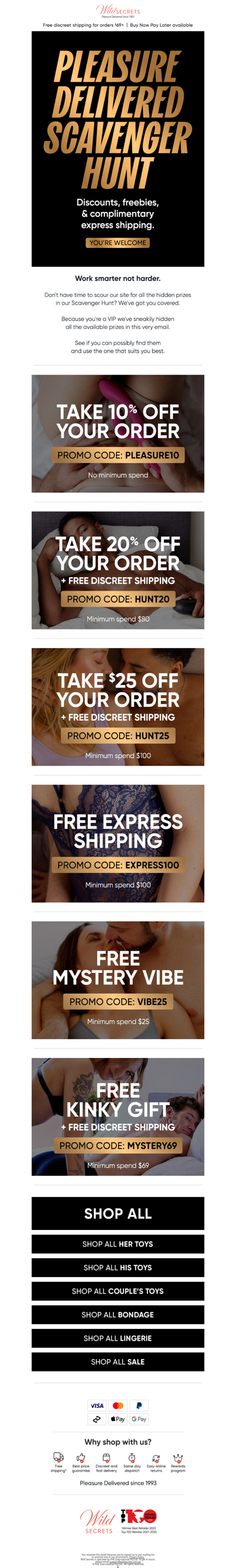The image size is (236, 1568).
Task: Click the Mastercard payment icon
Action: pyautogui.click(x=119, y=1405)
